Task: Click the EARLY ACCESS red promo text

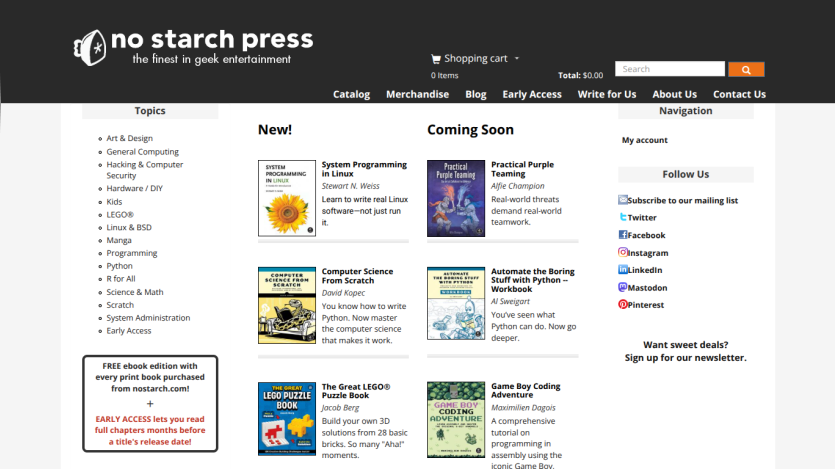Action: (150, 430)
